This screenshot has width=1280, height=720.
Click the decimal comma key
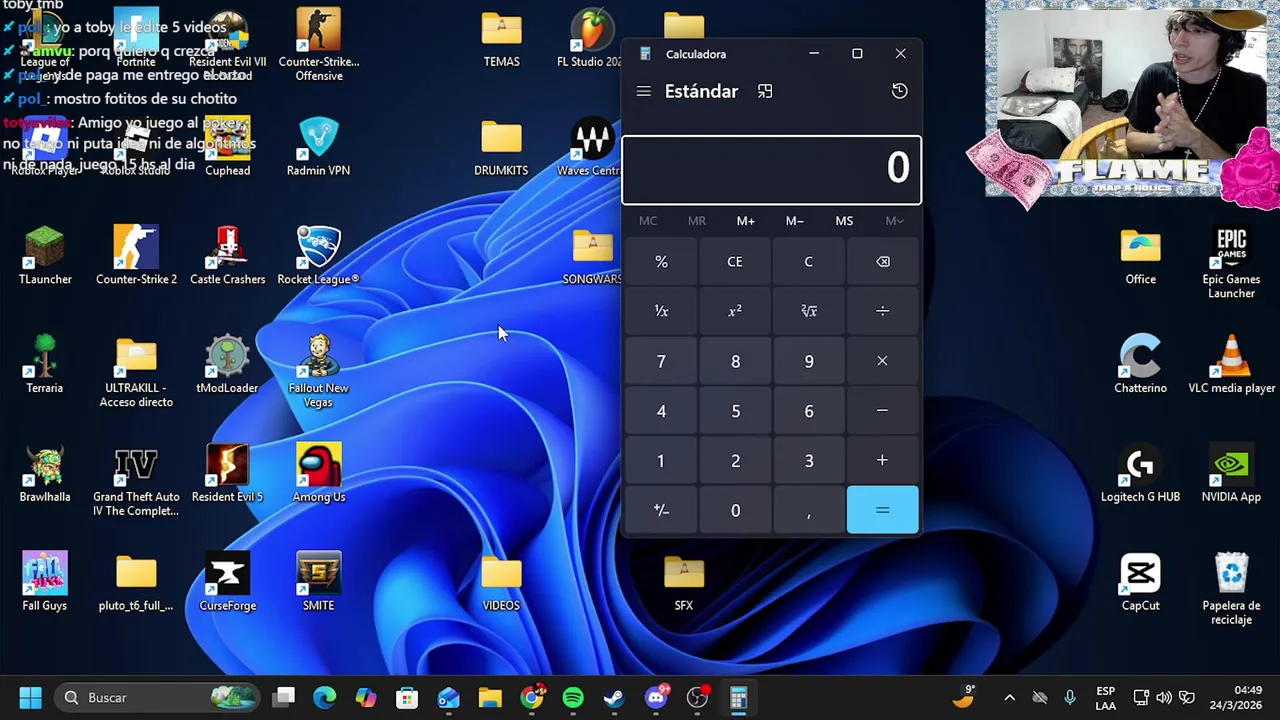[808, 510]
